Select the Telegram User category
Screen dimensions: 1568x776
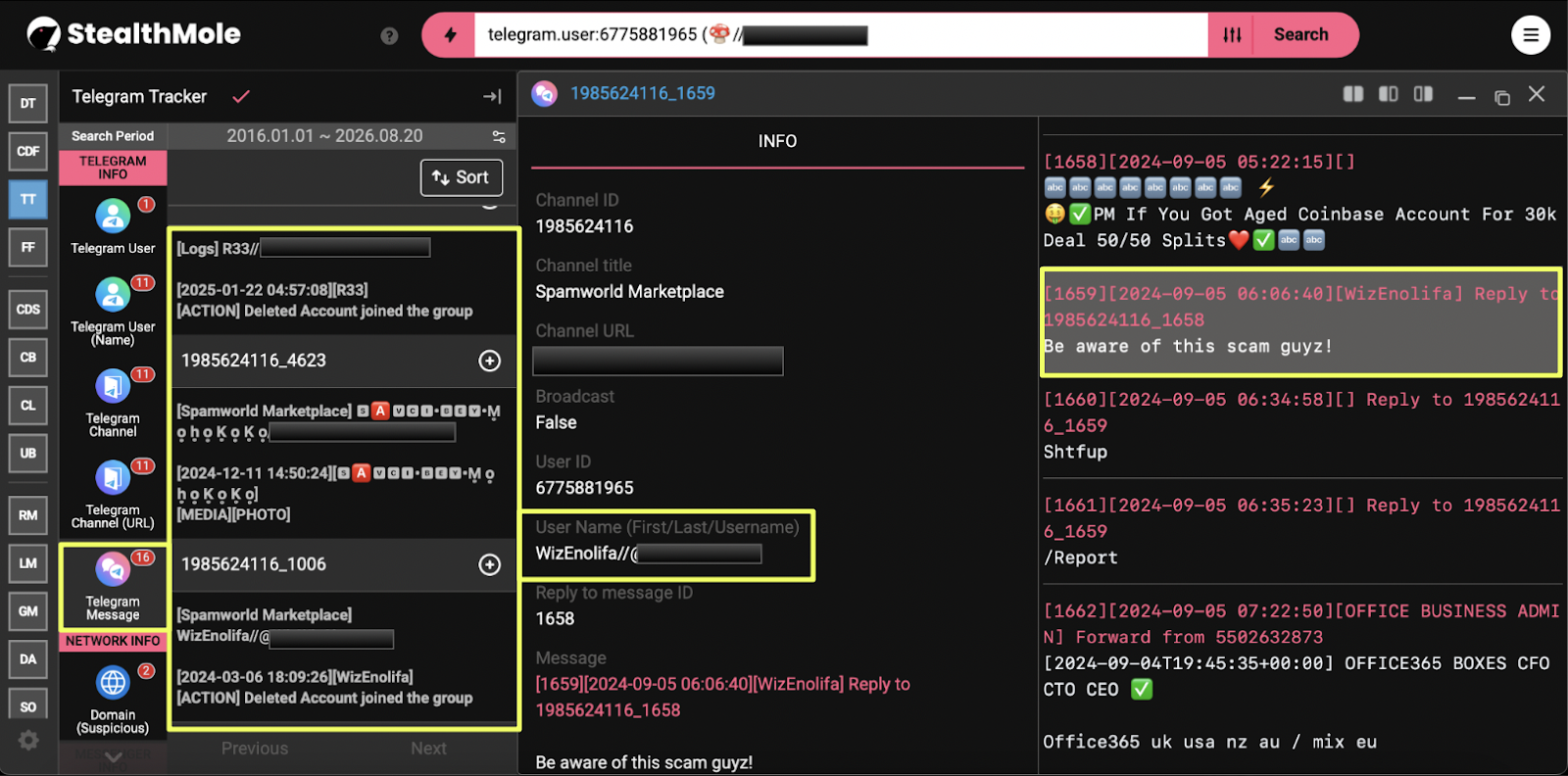pyautogui.click(x=113, y=226)
